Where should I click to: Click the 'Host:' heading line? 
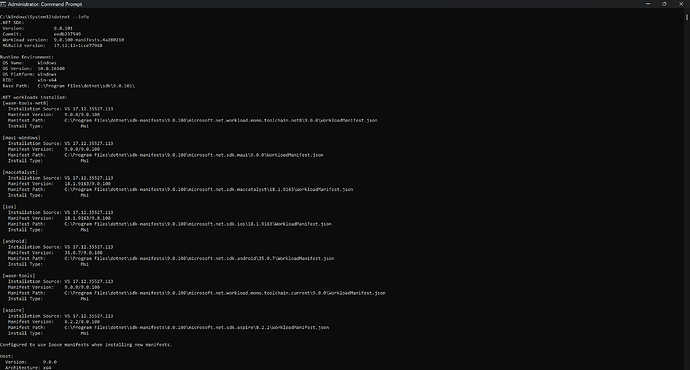[x=7, y=356]
